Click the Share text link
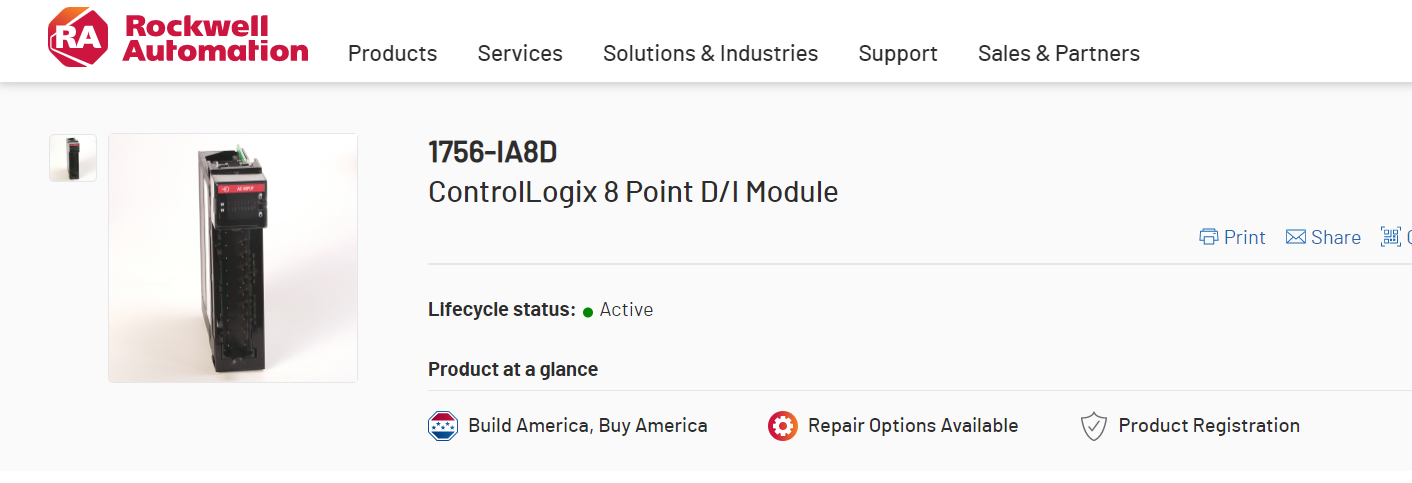Viewport: 1412px width, 483px height. point(1336,237)
